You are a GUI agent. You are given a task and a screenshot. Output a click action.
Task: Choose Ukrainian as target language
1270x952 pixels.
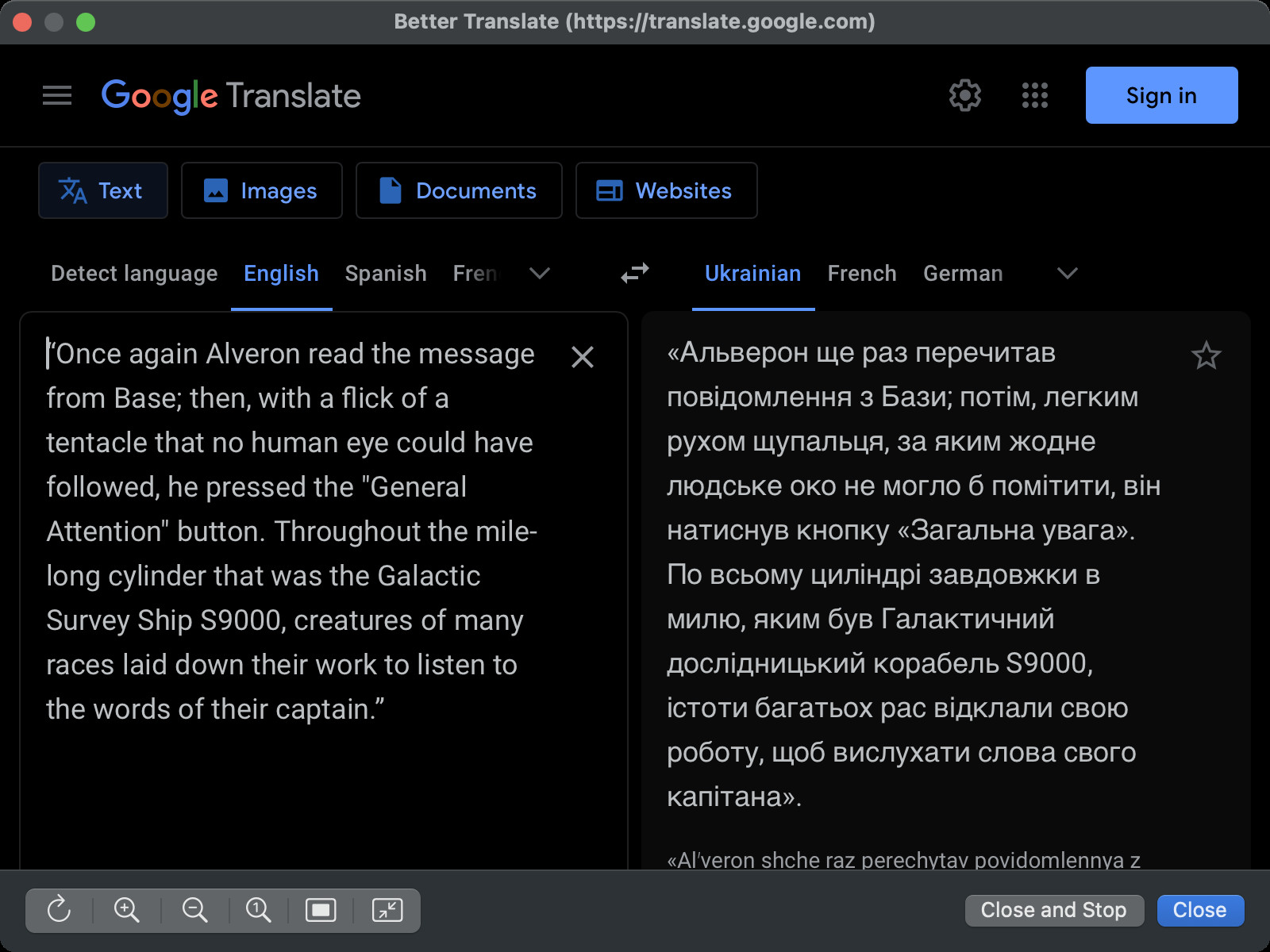pos(753,274)
